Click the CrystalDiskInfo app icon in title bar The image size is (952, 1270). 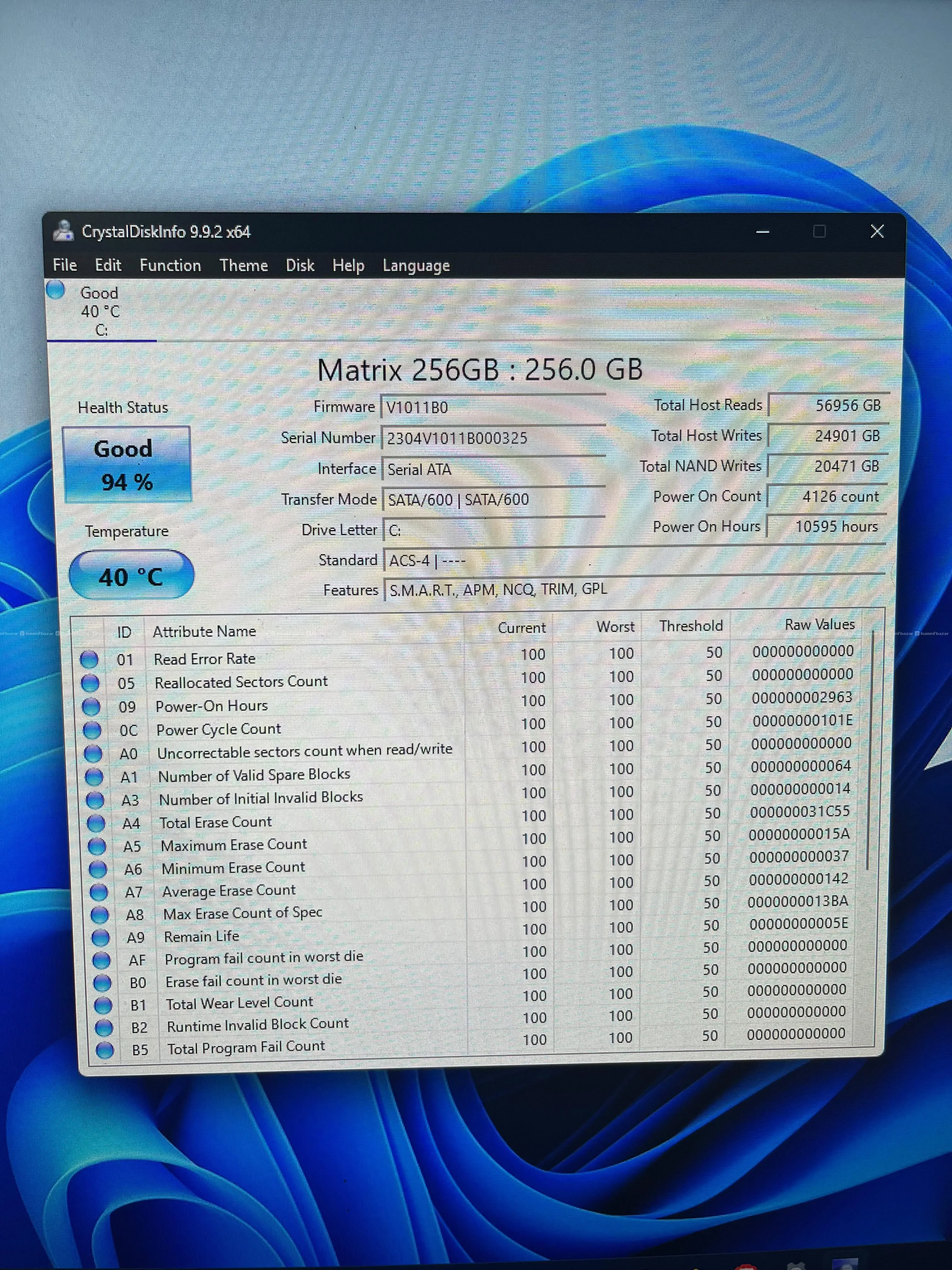tap(64, 231)
